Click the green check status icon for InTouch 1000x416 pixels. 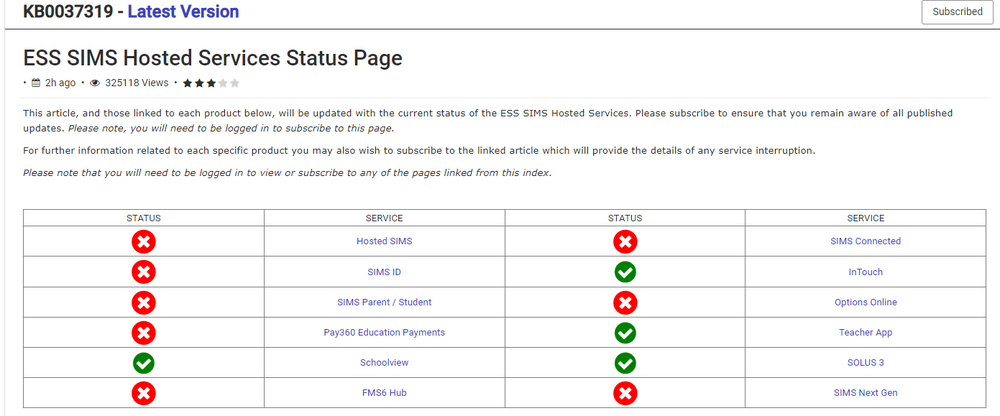click(625, 272)
